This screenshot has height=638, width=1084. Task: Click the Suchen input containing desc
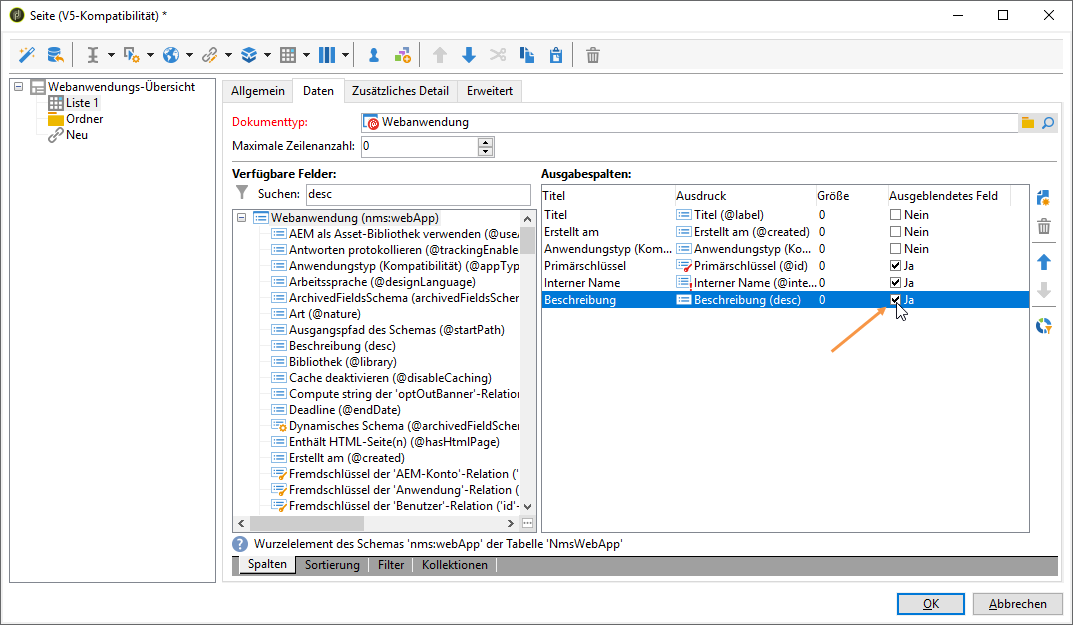pos(418,194)
